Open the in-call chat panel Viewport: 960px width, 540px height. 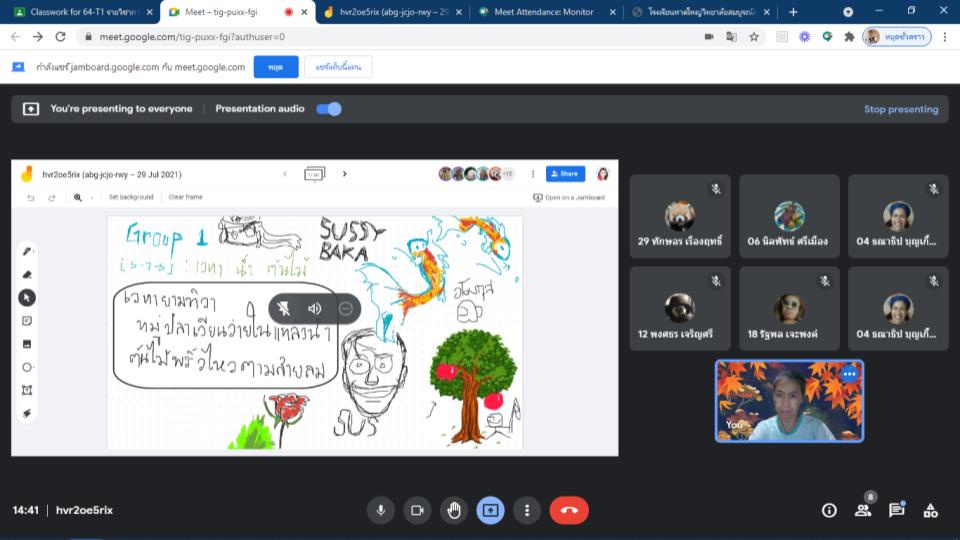pyautogui.click(x=896, y=510)
